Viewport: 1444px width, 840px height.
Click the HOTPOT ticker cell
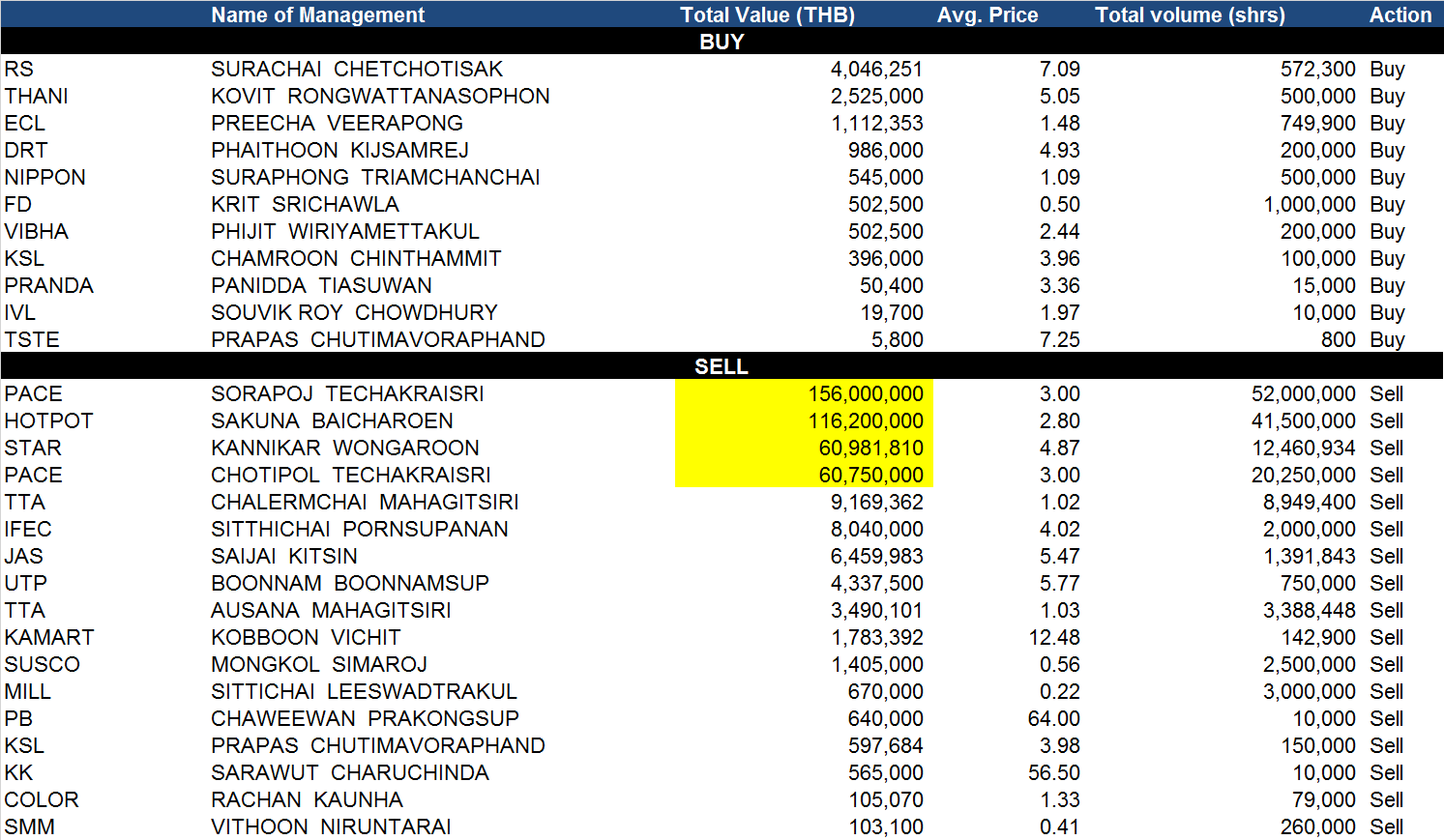coord(48,420)
